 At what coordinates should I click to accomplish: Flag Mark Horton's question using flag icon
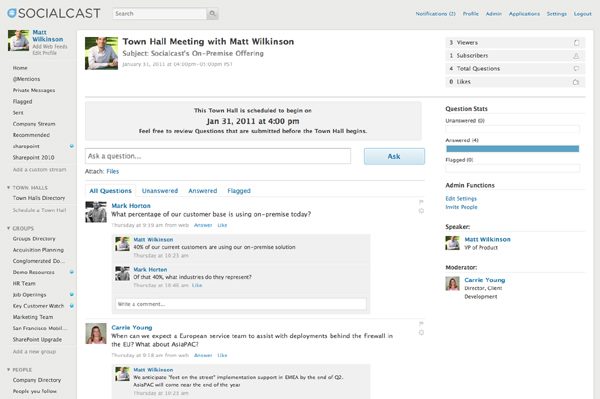[x=421, y=202]
